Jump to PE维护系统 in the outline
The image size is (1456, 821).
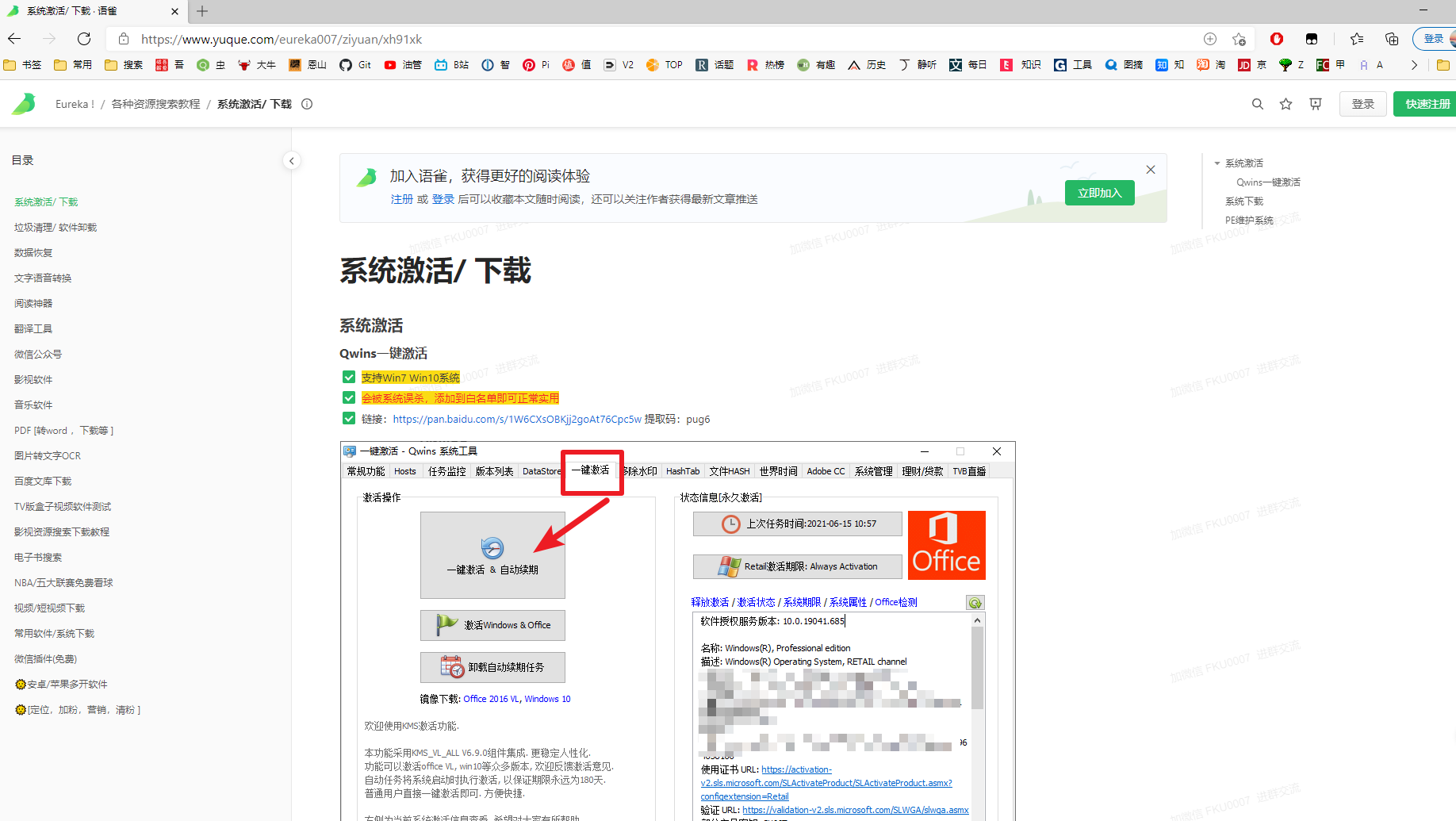1249,221
